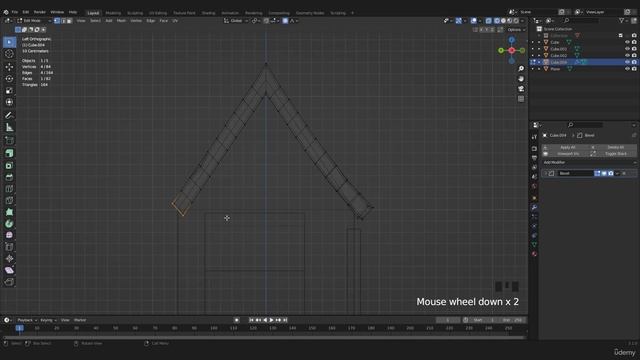Click Viewport Vis button
The width and height of the screenshot is (640, 360).
[x=565, y=153]
